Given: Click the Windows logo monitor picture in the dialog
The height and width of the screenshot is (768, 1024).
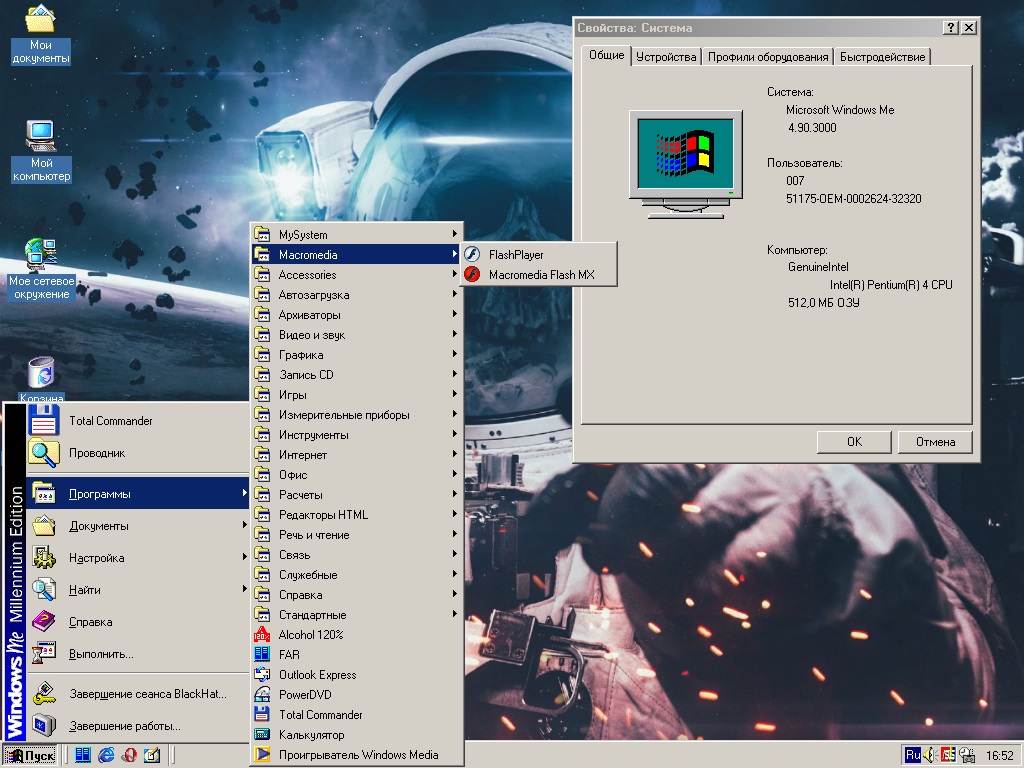Looking at the screenshot, I should click(x=686, y=165).
